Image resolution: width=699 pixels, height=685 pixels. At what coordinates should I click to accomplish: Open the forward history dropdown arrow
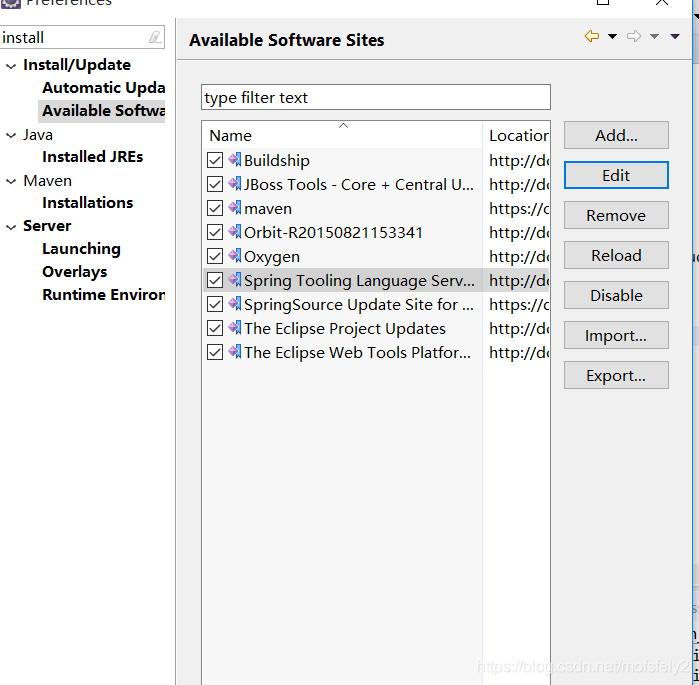654,37
